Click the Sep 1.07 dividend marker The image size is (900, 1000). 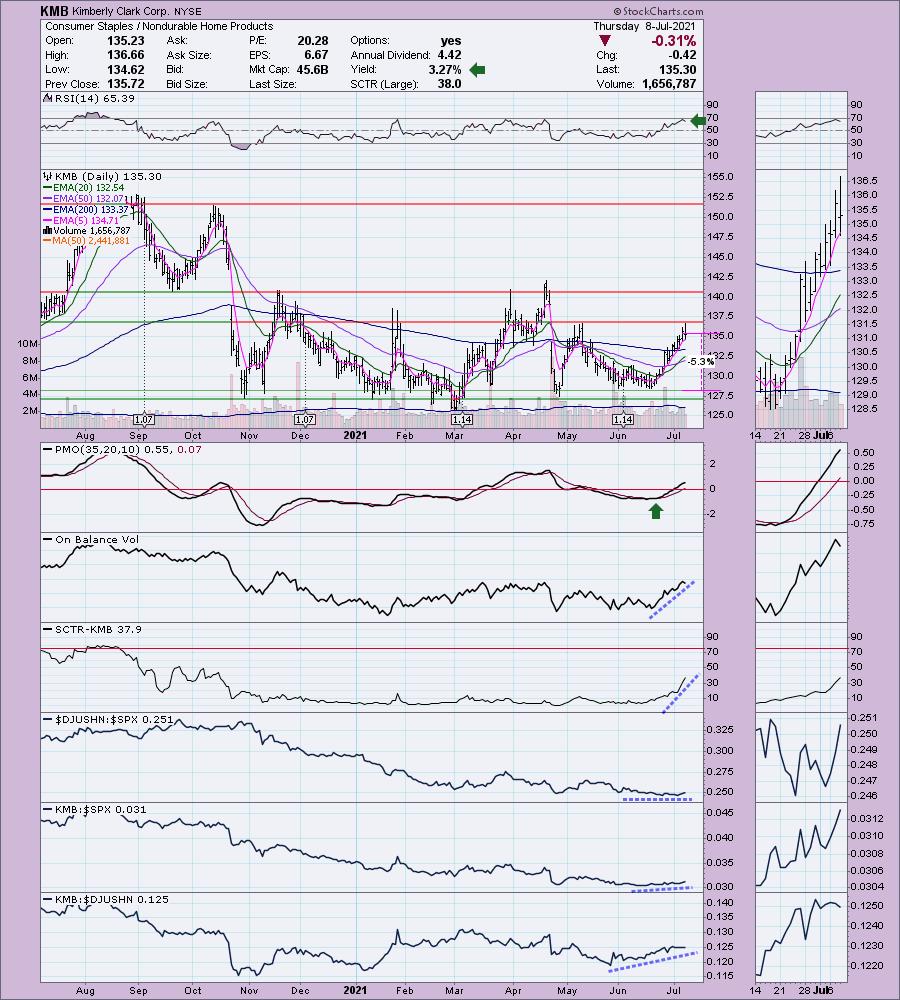coord(144,420)
